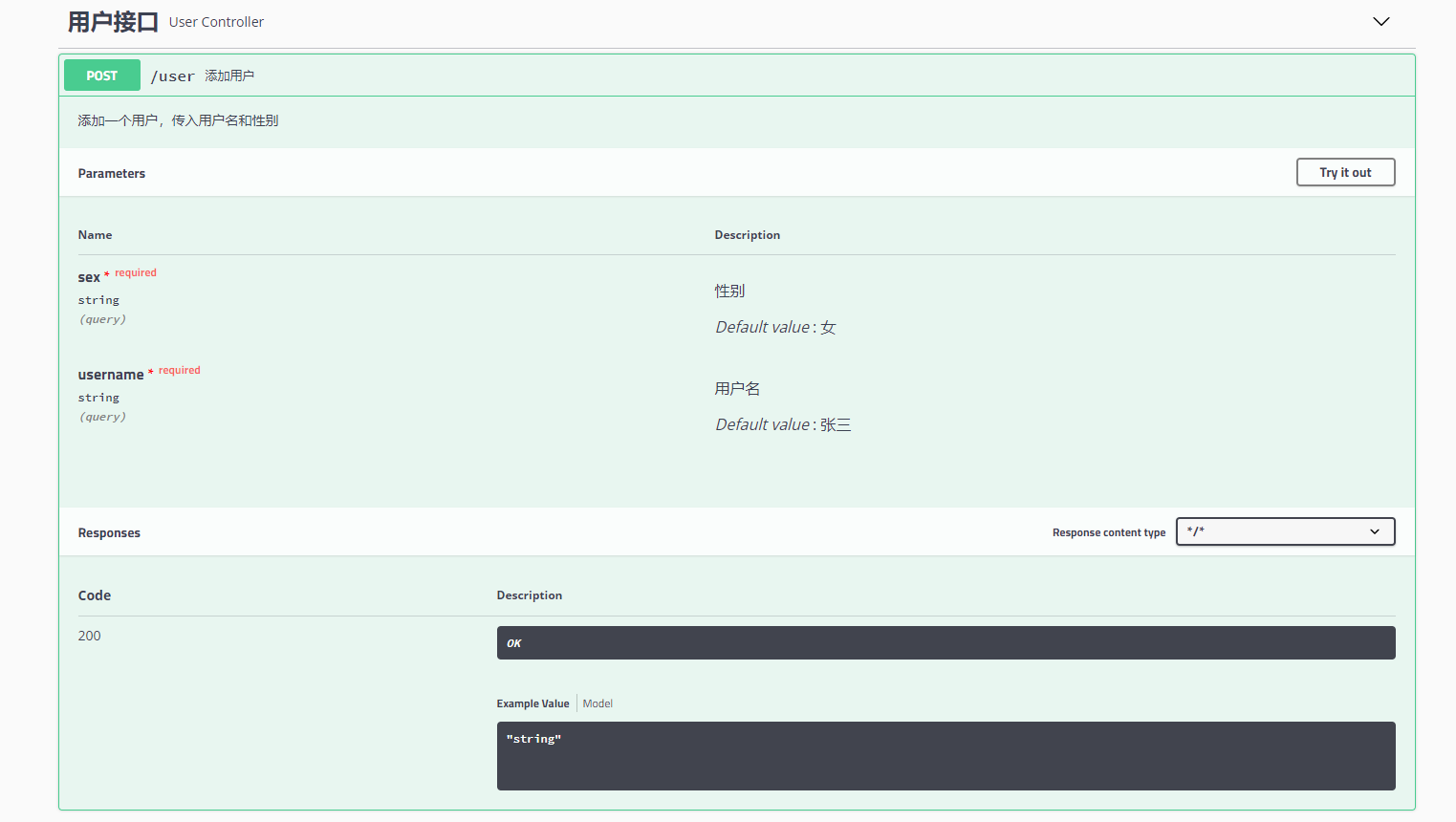Click the 用户名 parameter description

click(737, 388)
